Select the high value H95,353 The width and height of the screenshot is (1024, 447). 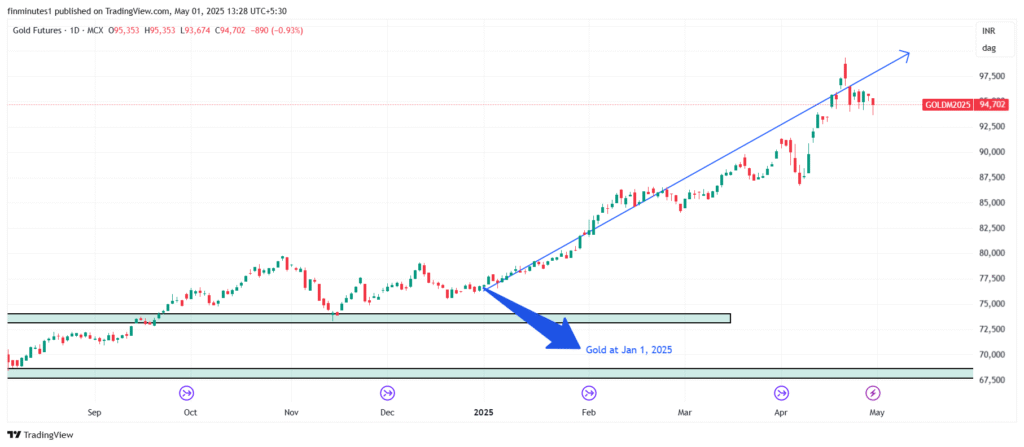point(159,30)
